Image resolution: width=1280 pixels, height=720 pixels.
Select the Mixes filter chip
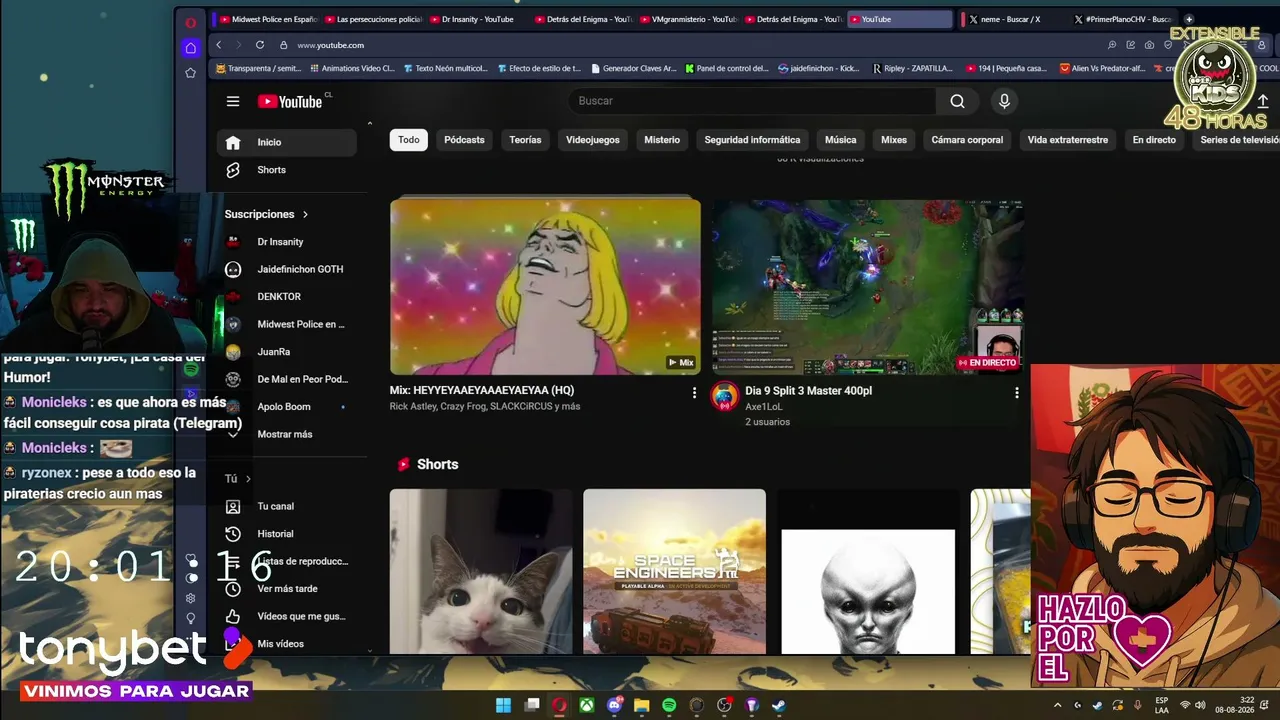894,140
